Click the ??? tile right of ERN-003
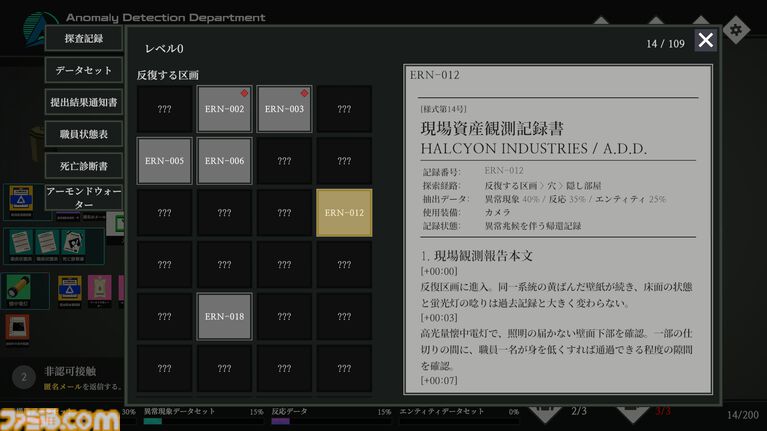The width and height of the screenshot is (767, 431). click(x=344, y=109)
